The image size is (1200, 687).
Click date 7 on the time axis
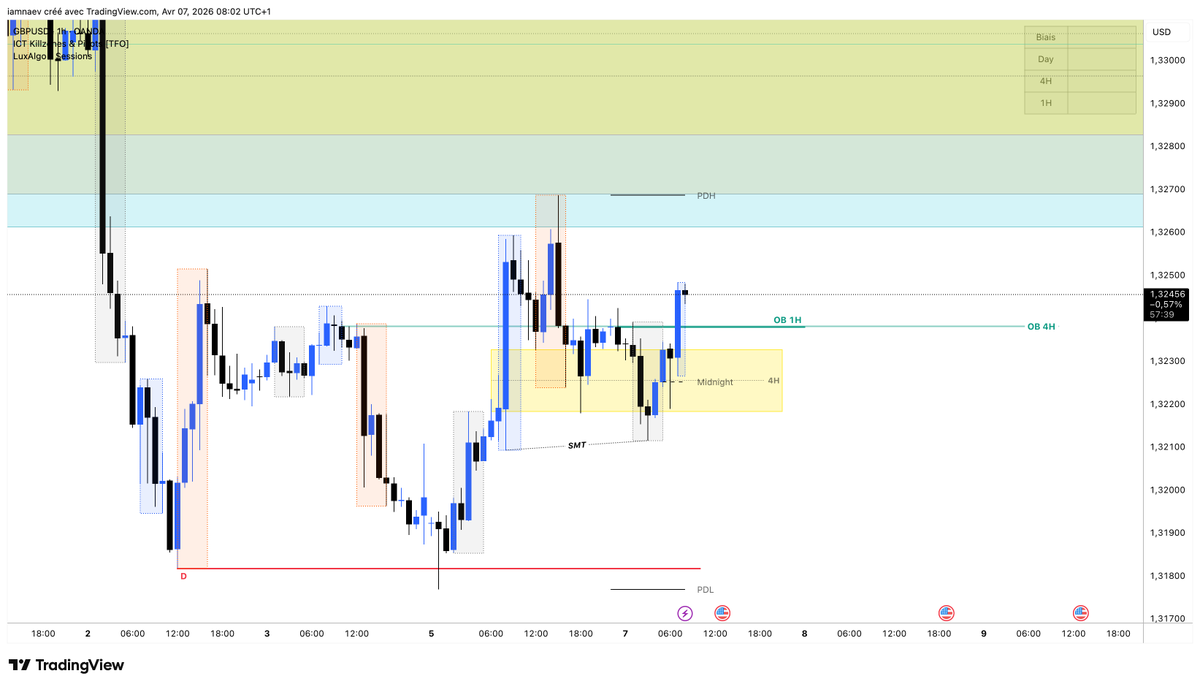pos(625,633)
